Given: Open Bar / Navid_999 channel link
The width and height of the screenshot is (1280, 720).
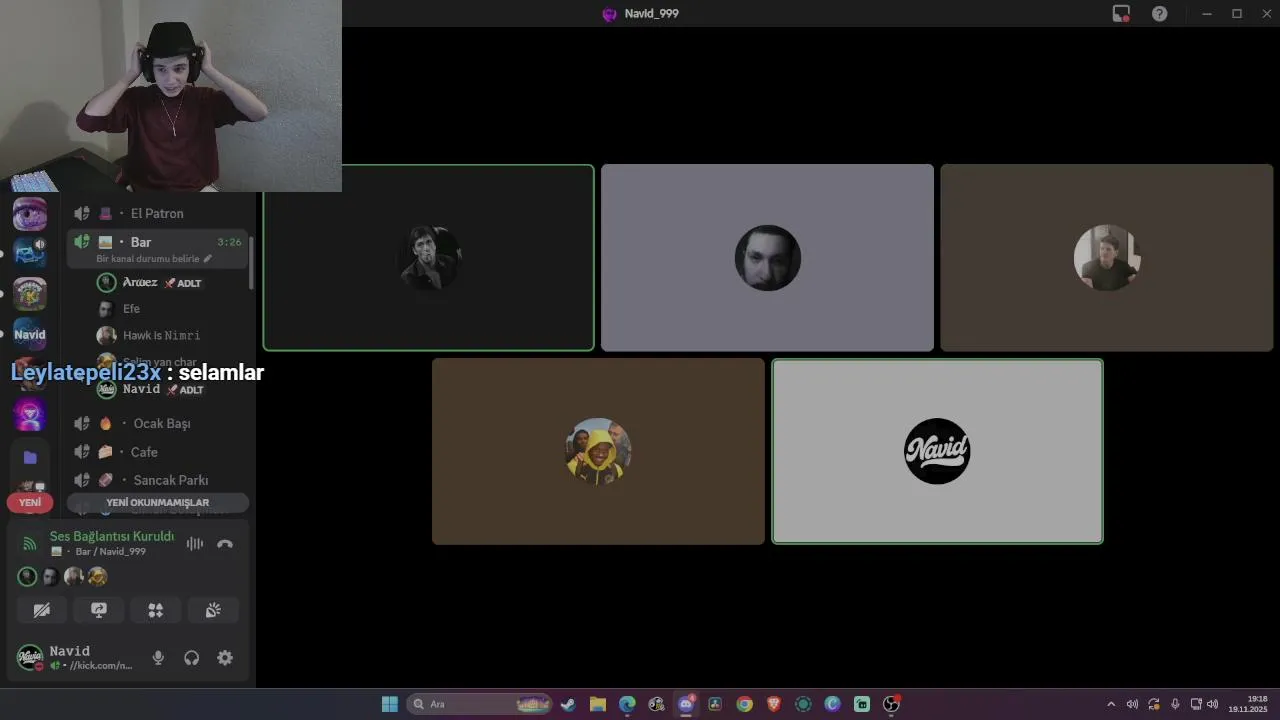Looking at the screenshot, I should click(98, 552).
